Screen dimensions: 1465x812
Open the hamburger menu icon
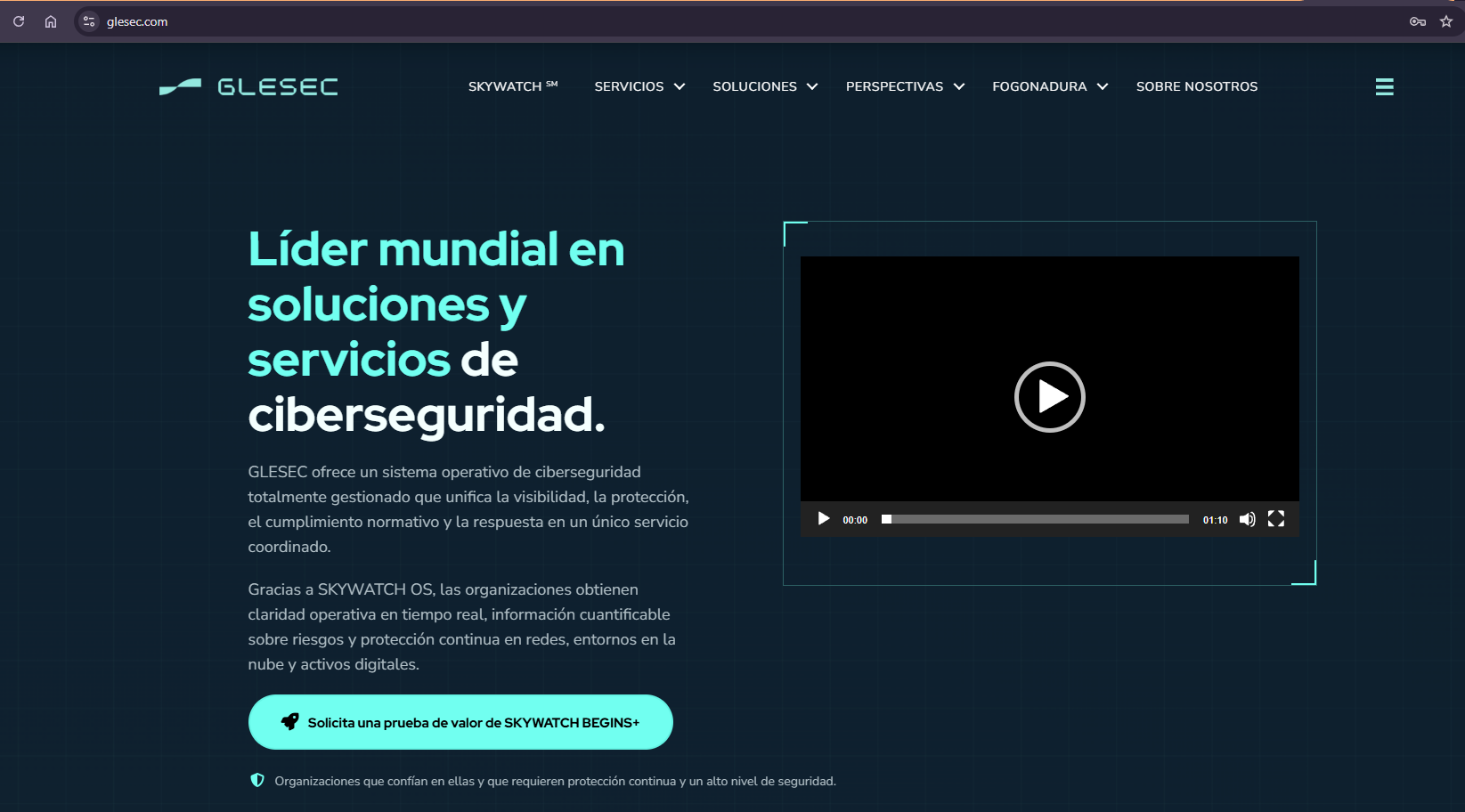pyautogui.click(x=1384, y=86)
